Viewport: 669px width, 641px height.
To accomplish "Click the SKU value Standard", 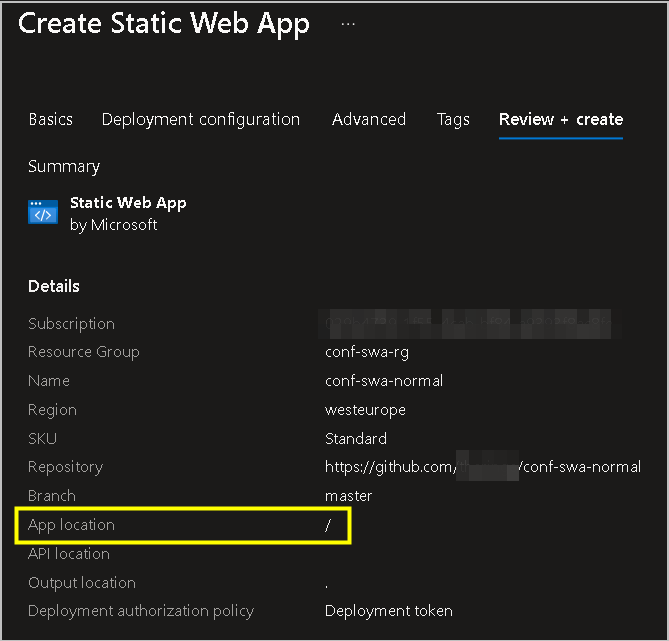I will click(x=356, y=439).
